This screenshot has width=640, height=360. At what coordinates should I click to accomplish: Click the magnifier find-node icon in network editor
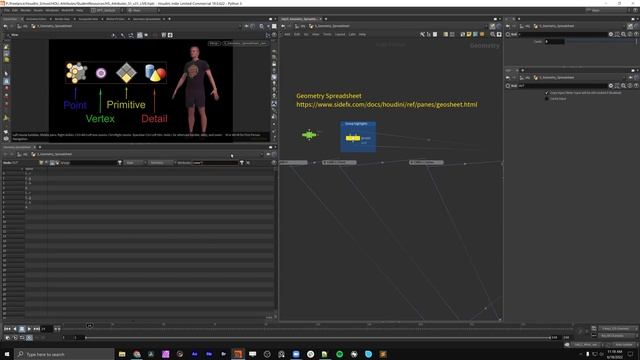(x=493, y=35)
